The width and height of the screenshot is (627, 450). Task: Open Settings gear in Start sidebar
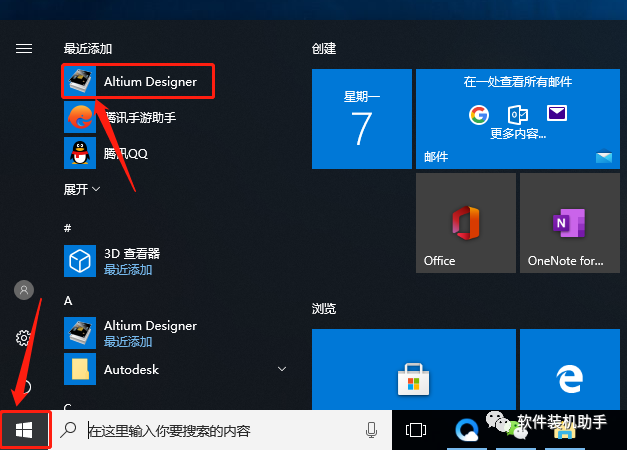[23, 338]
